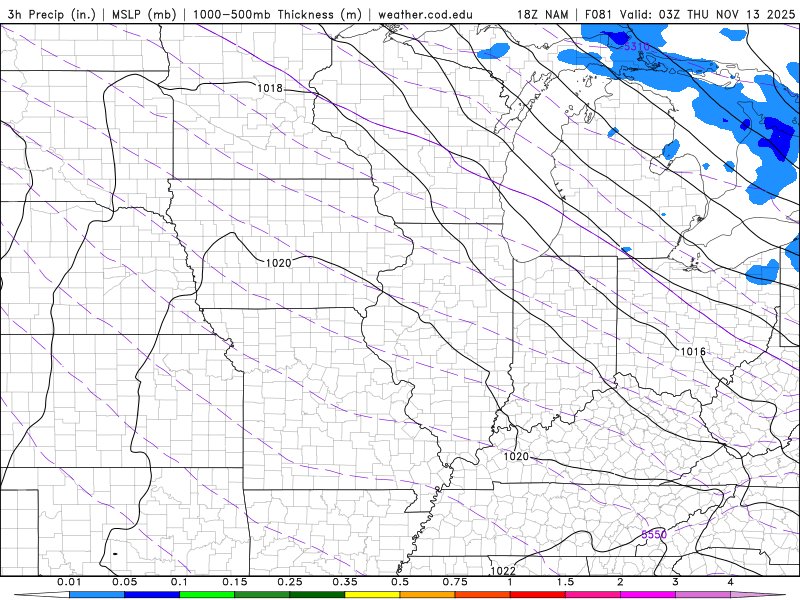800x600 pixels.
Task: Click the '3h Precip (in.)' header text
Action: [52, 14]
